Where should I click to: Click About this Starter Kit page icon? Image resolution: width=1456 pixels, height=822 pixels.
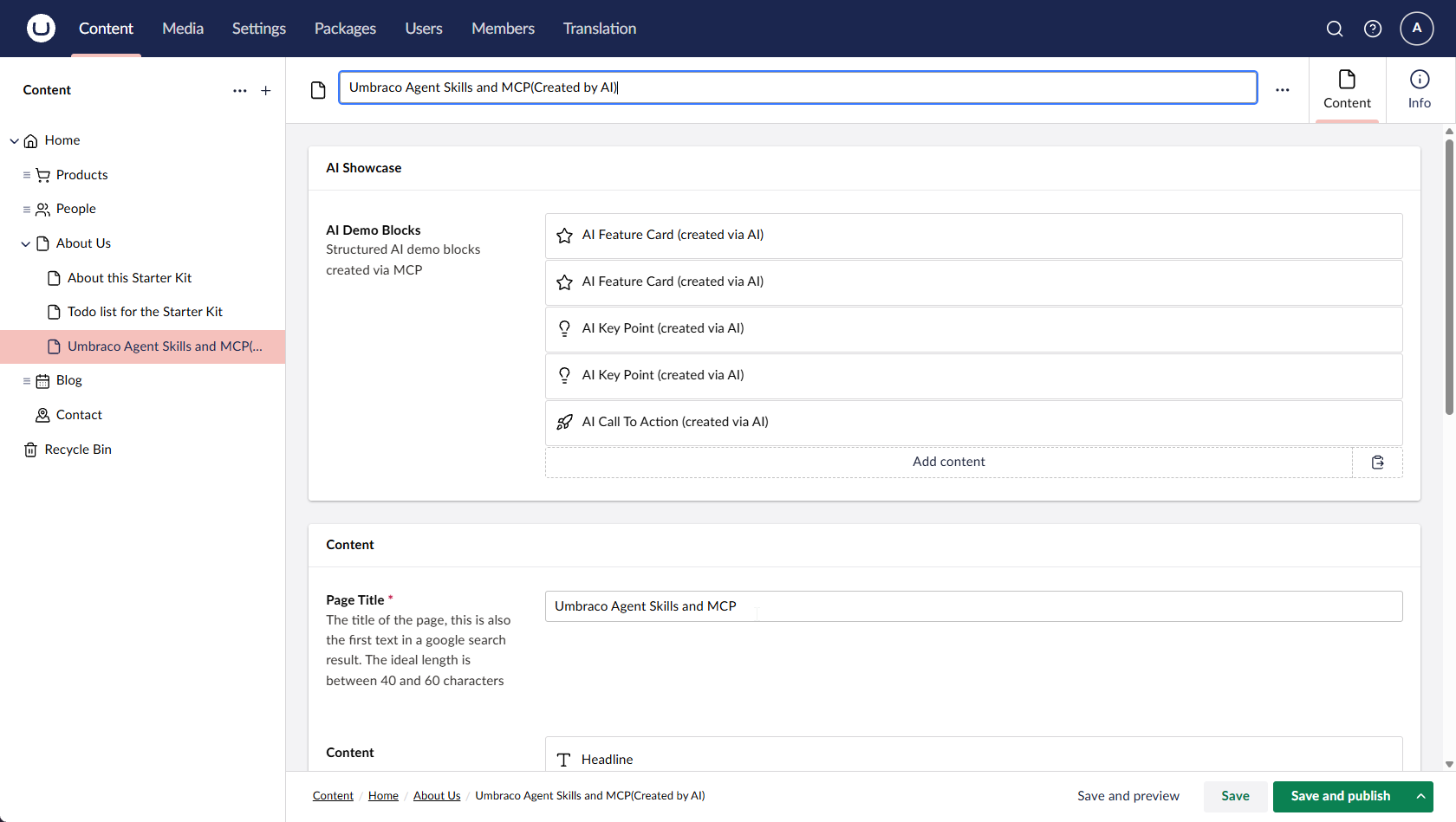click(x=54, y=278)
